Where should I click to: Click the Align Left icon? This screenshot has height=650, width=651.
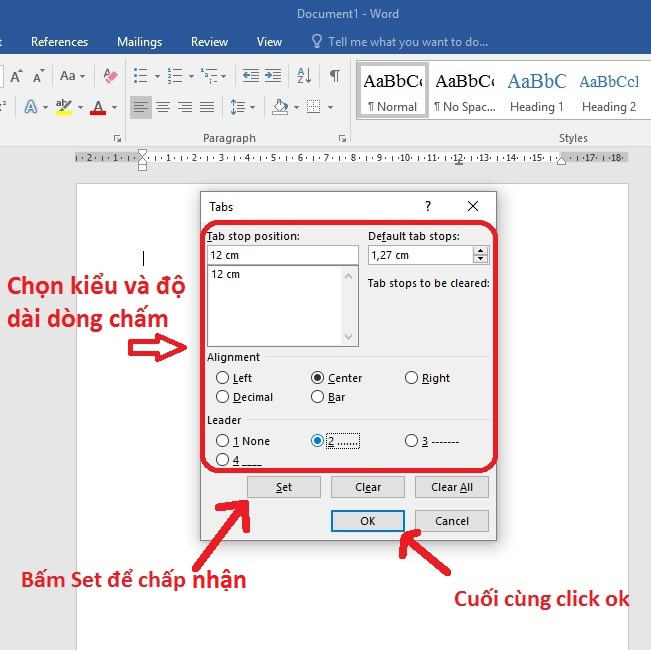click(x=141, y=108)
